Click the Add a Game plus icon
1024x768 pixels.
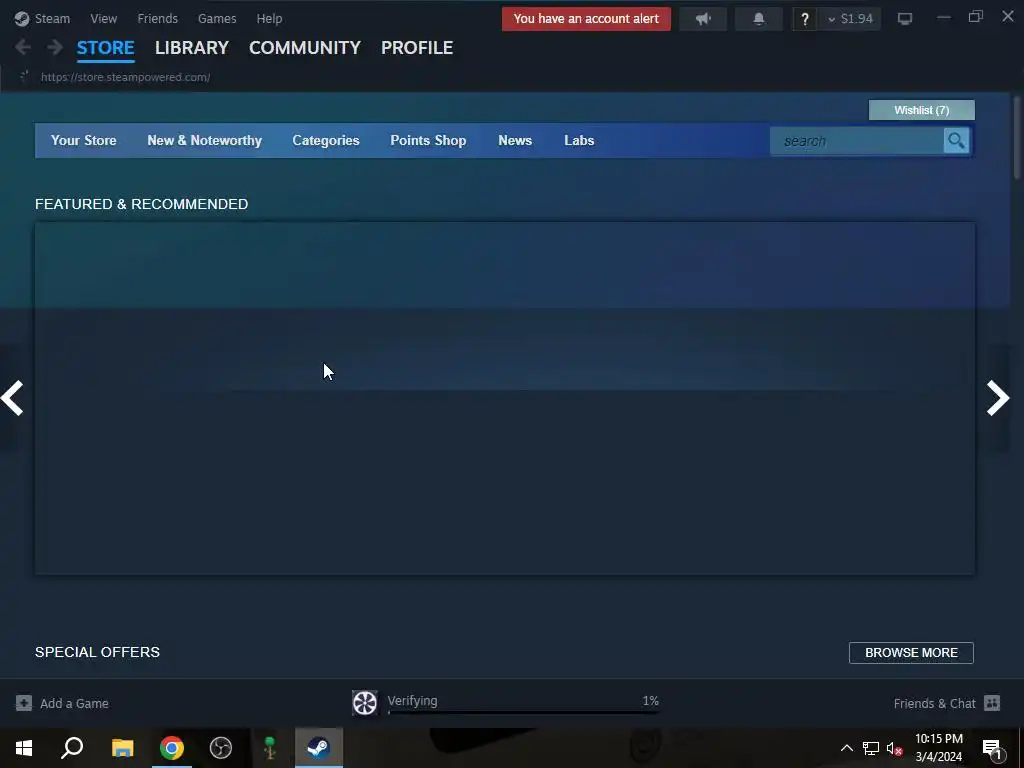[24, 703]
